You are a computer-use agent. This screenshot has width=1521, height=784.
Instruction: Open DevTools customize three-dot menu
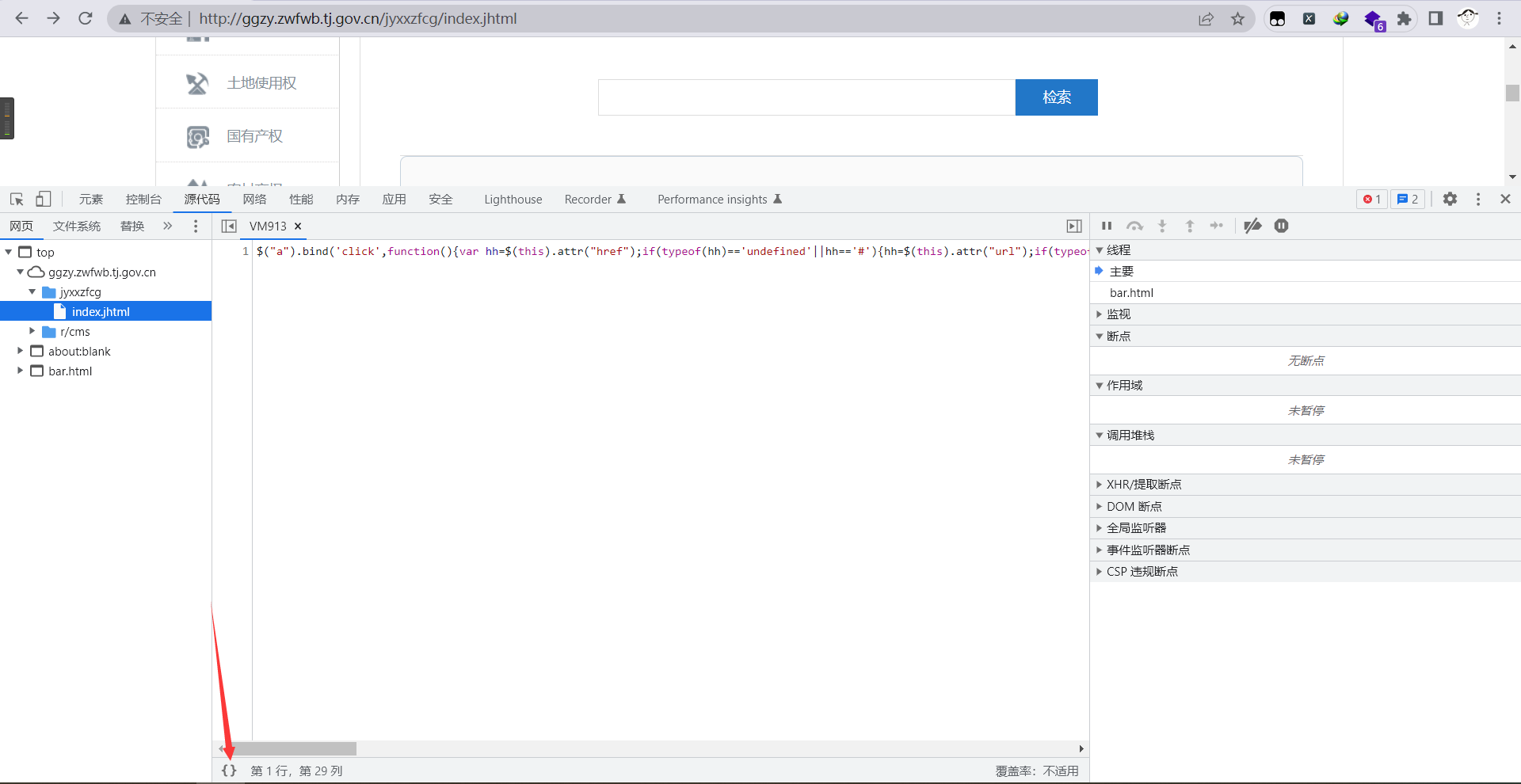pos(1478,200)
